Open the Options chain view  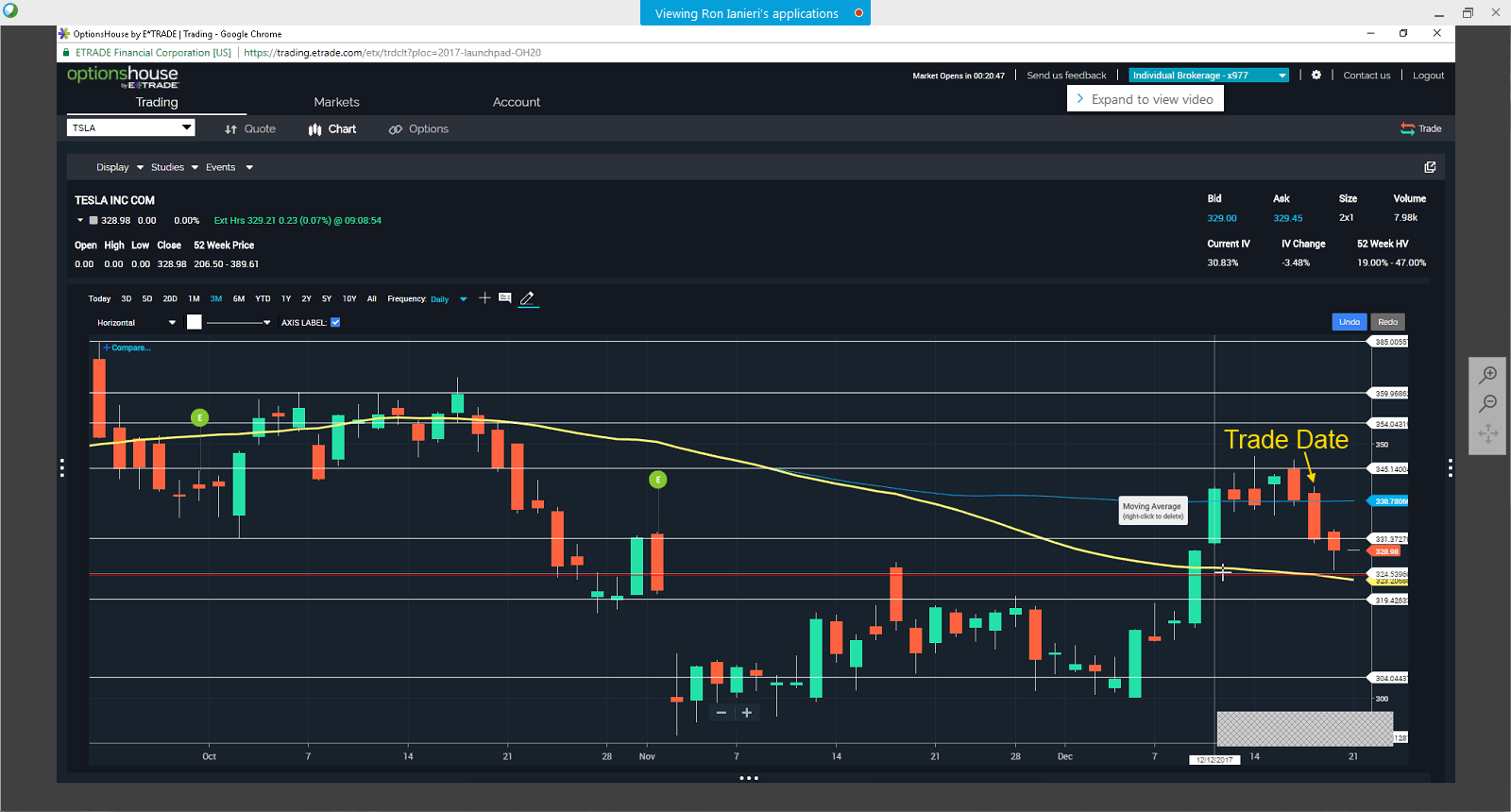tap(418, 129)
